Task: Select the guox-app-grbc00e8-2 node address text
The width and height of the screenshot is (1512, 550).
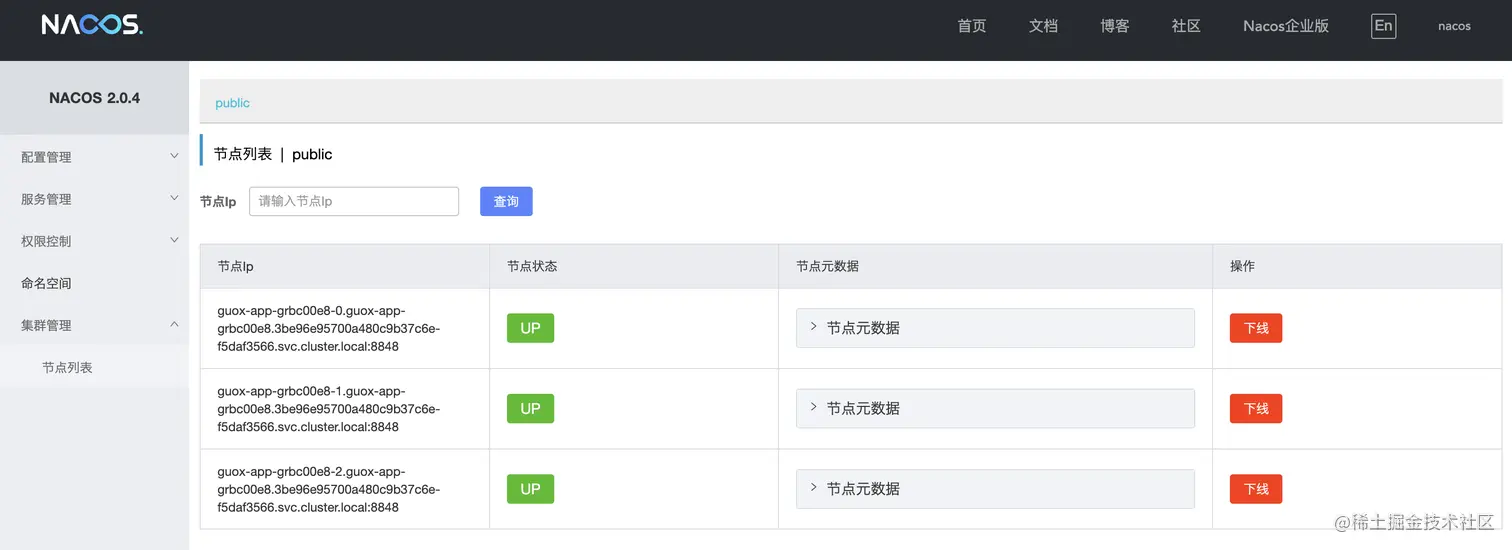Action: coord(329,489)
